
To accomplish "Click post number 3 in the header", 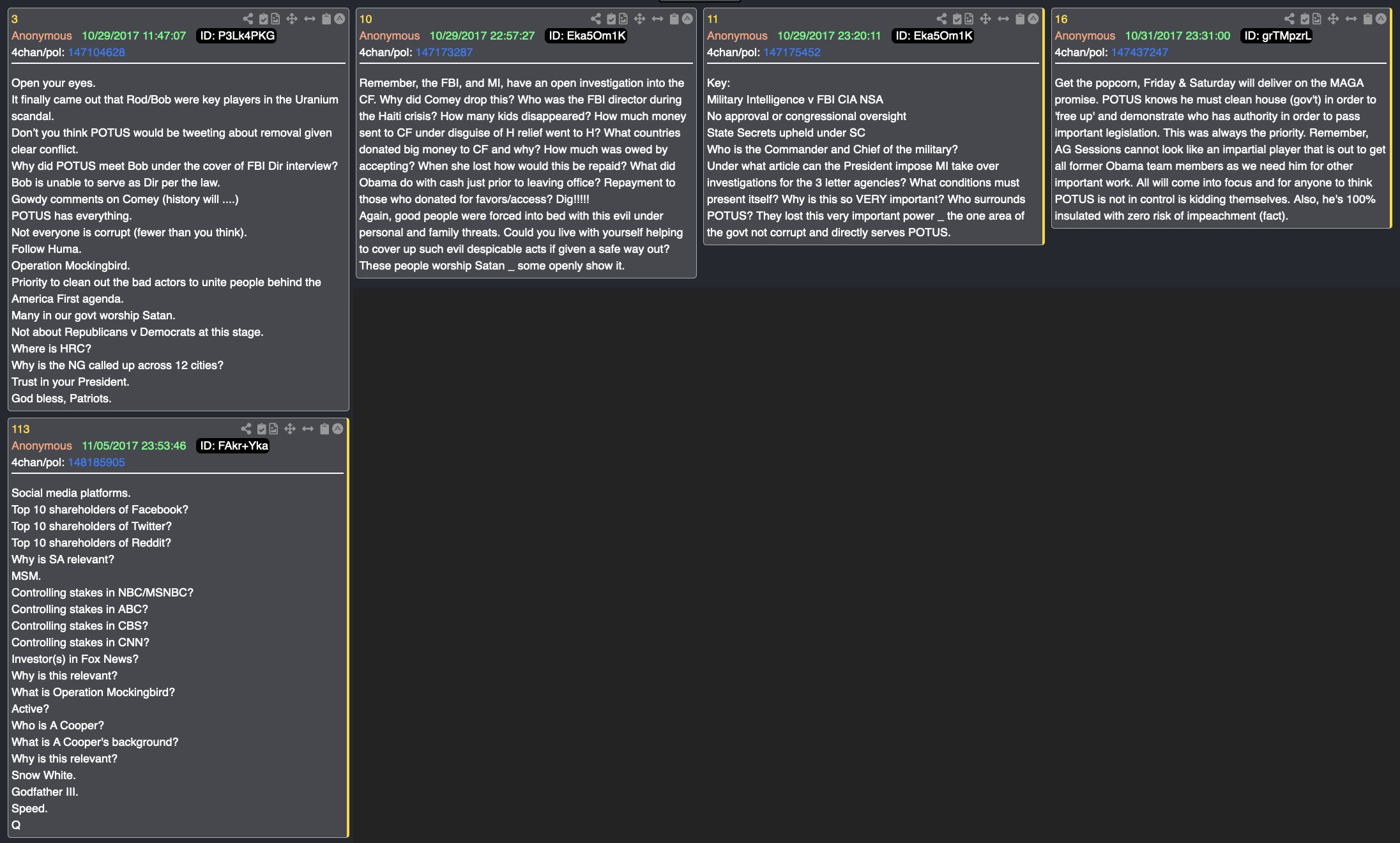I will tap(15, 19).
